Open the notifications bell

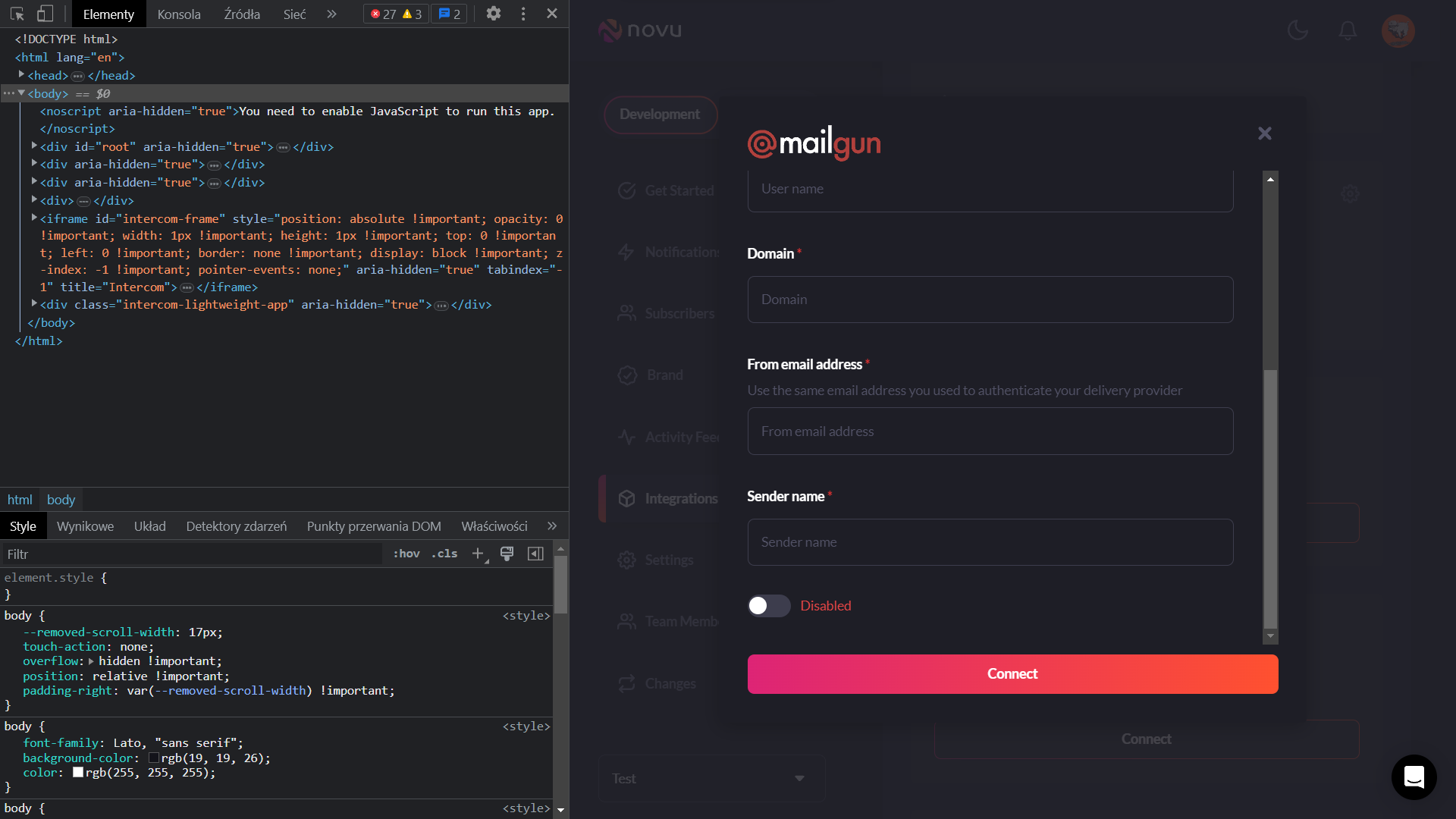coord(1348,30)
